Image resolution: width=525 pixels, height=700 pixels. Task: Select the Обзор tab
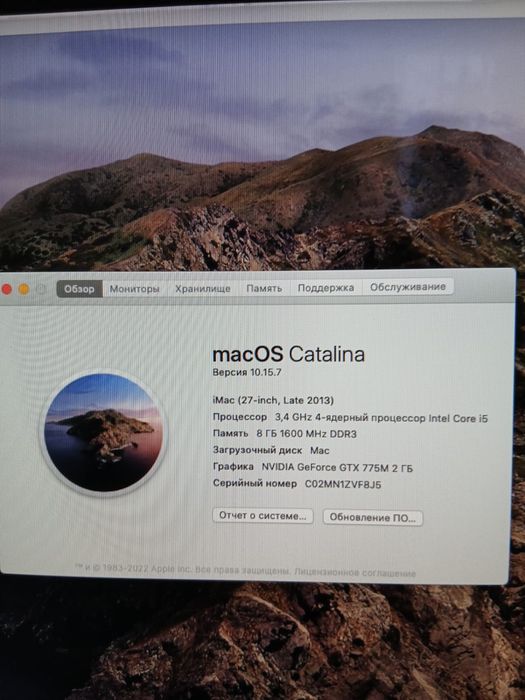[79, 289]
